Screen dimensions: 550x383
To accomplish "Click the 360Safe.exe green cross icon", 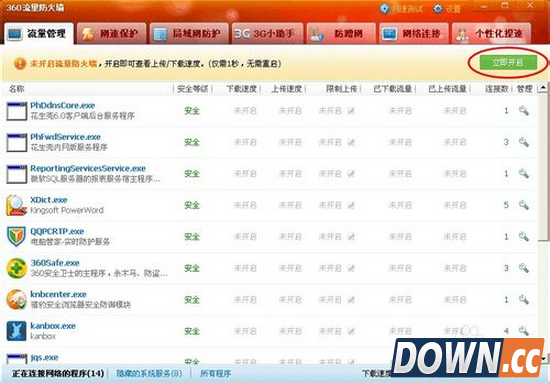I will (16, 268).
